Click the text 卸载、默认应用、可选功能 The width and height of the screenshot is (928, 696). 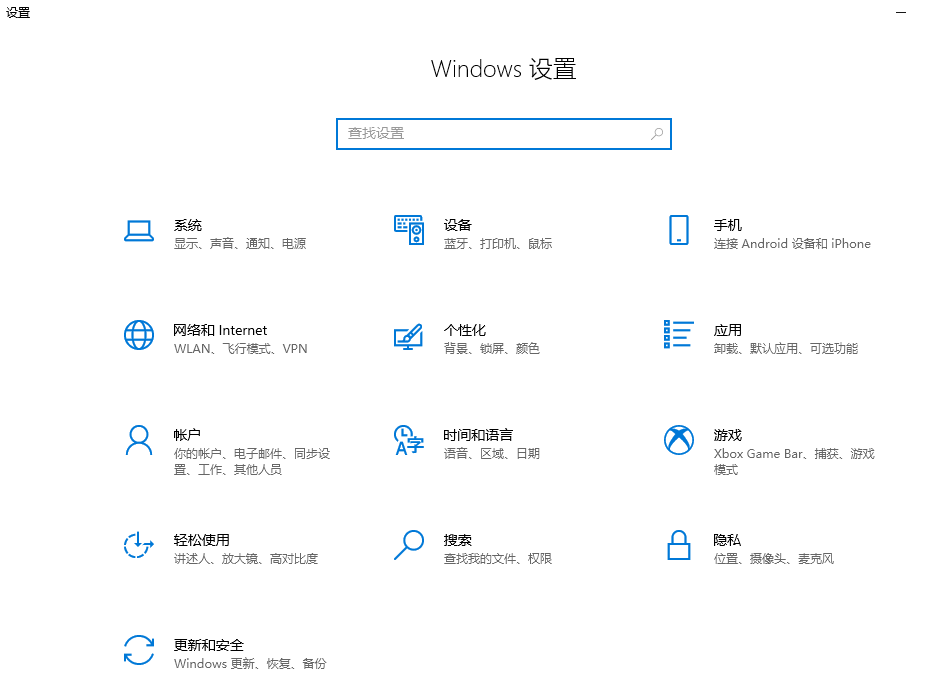pos(785,349)
